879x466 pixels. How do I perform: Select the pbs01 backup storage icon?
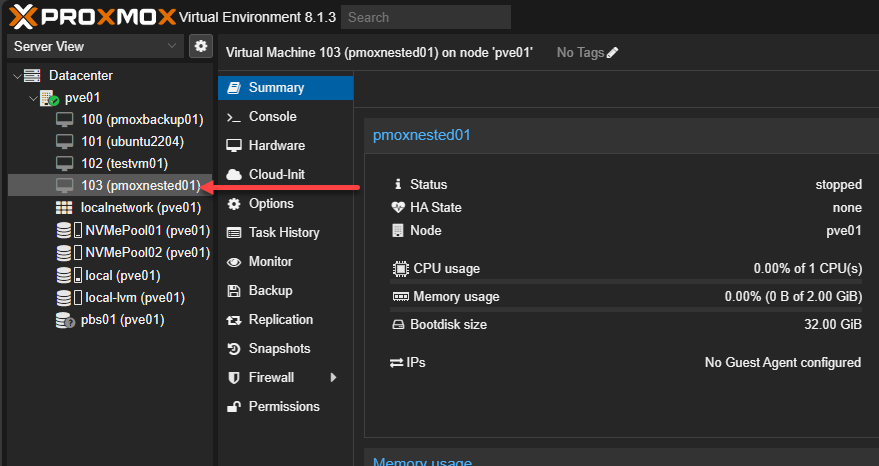64,320
